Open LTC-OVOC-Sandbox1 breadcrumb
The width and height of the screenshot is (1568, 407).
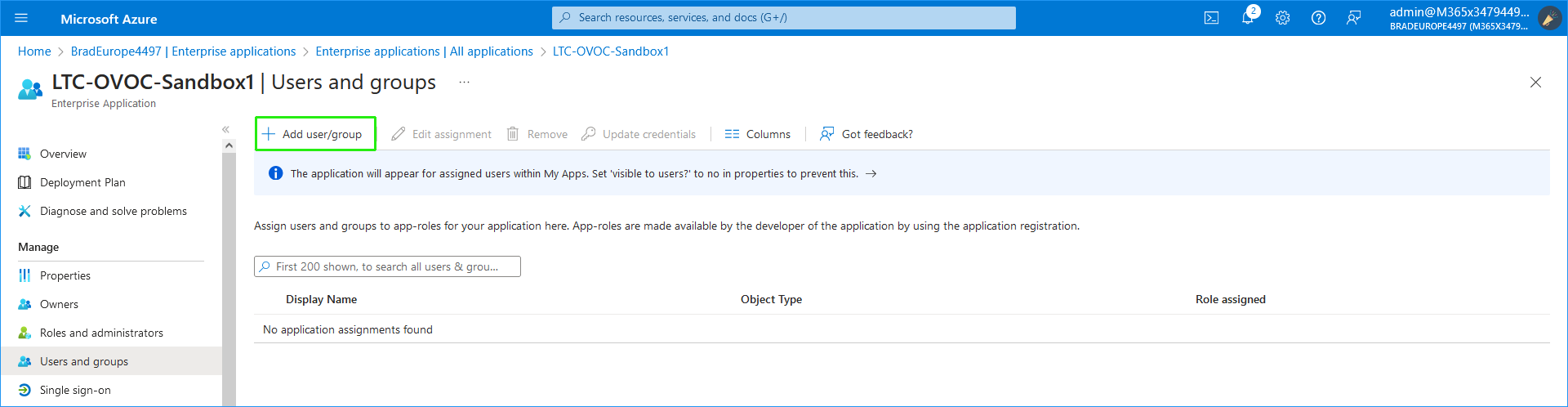point(611,51)
